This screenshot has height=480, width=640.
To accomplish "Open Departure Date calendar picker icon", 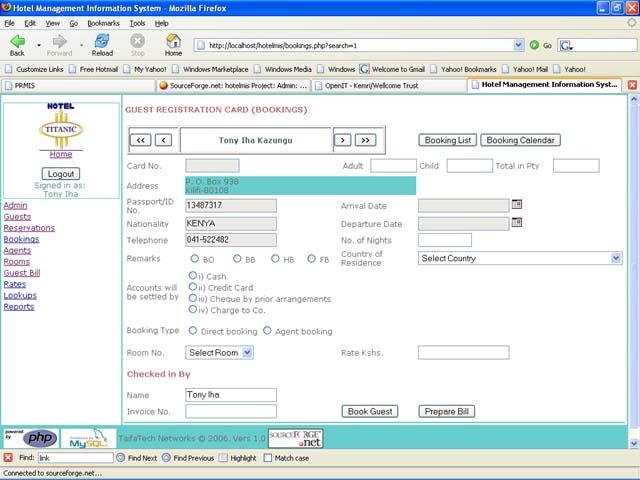I will point(517,223).
